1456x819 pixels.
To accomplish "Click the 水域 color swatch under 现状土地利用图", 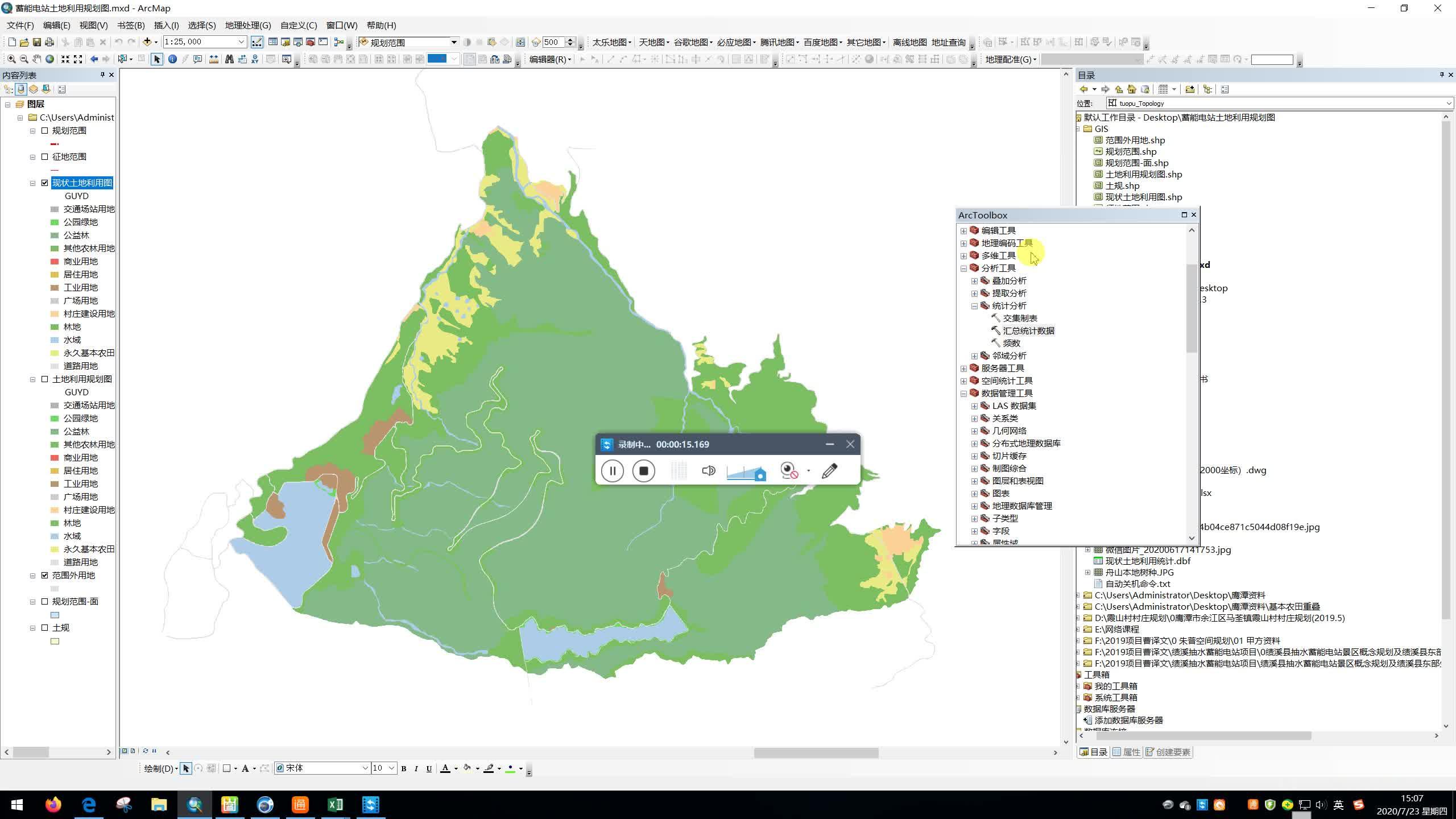I will pos(55,340).
